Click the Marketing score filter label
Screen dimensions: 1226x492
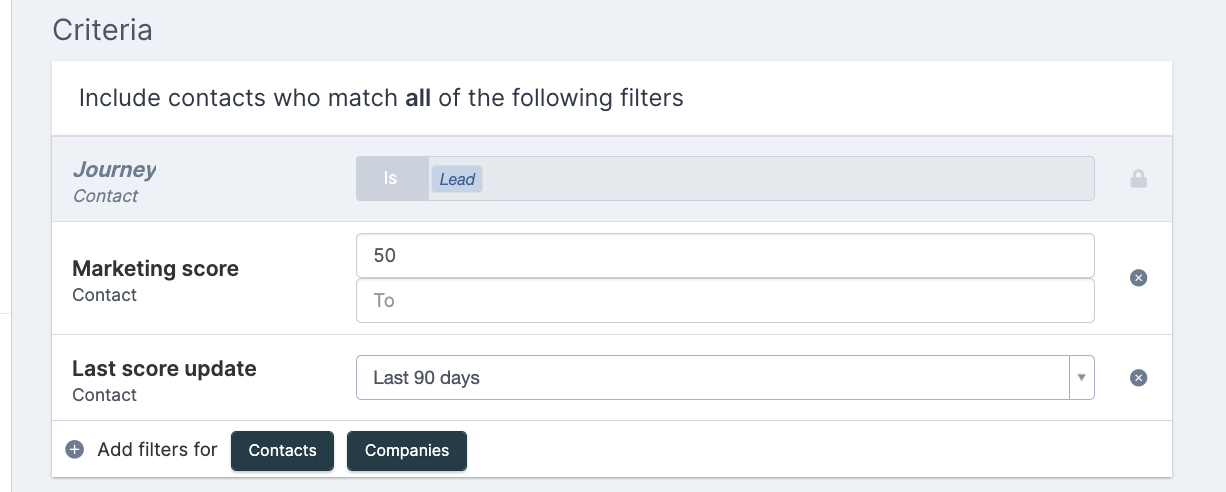click(155, 269)
